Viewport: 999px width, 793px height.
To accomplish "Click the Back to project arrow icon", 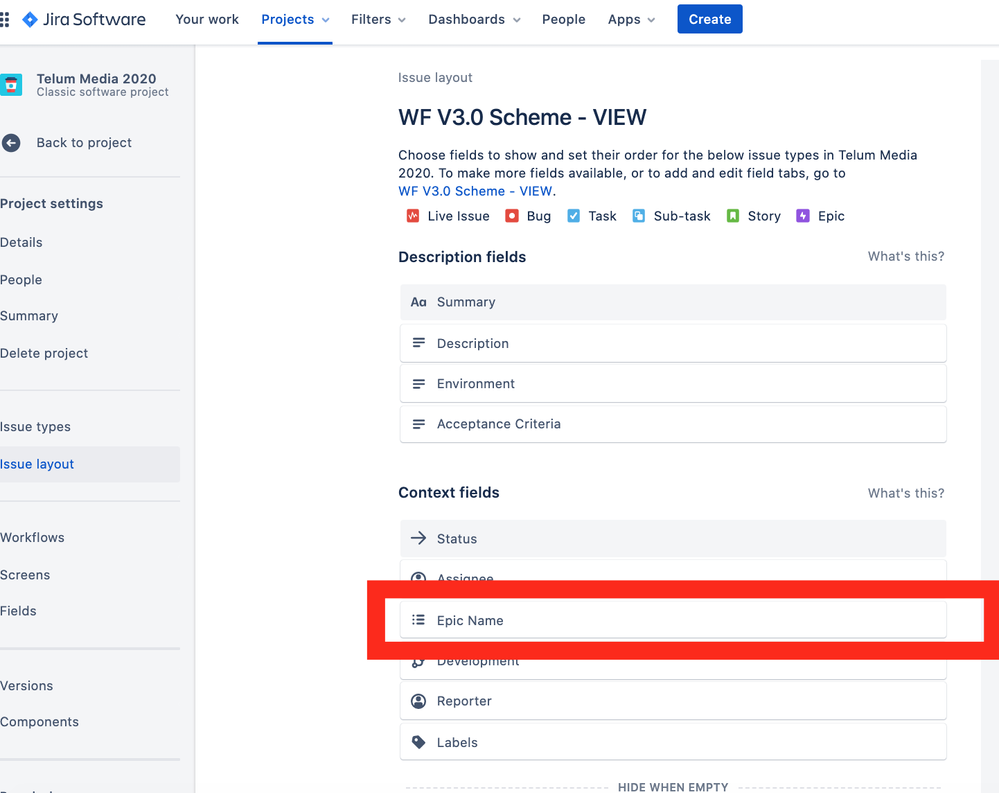I will point(11,143).
